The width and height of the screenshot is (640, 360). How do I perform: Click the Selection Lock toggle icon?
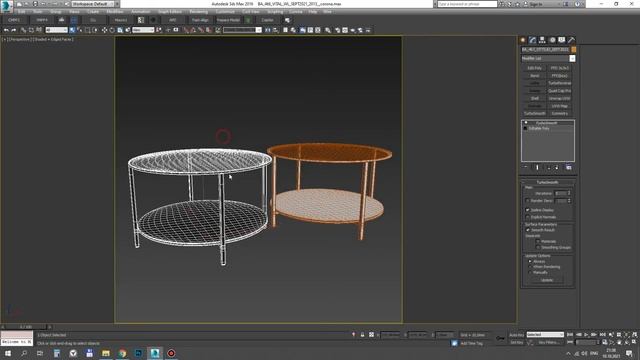pos(362,335)
